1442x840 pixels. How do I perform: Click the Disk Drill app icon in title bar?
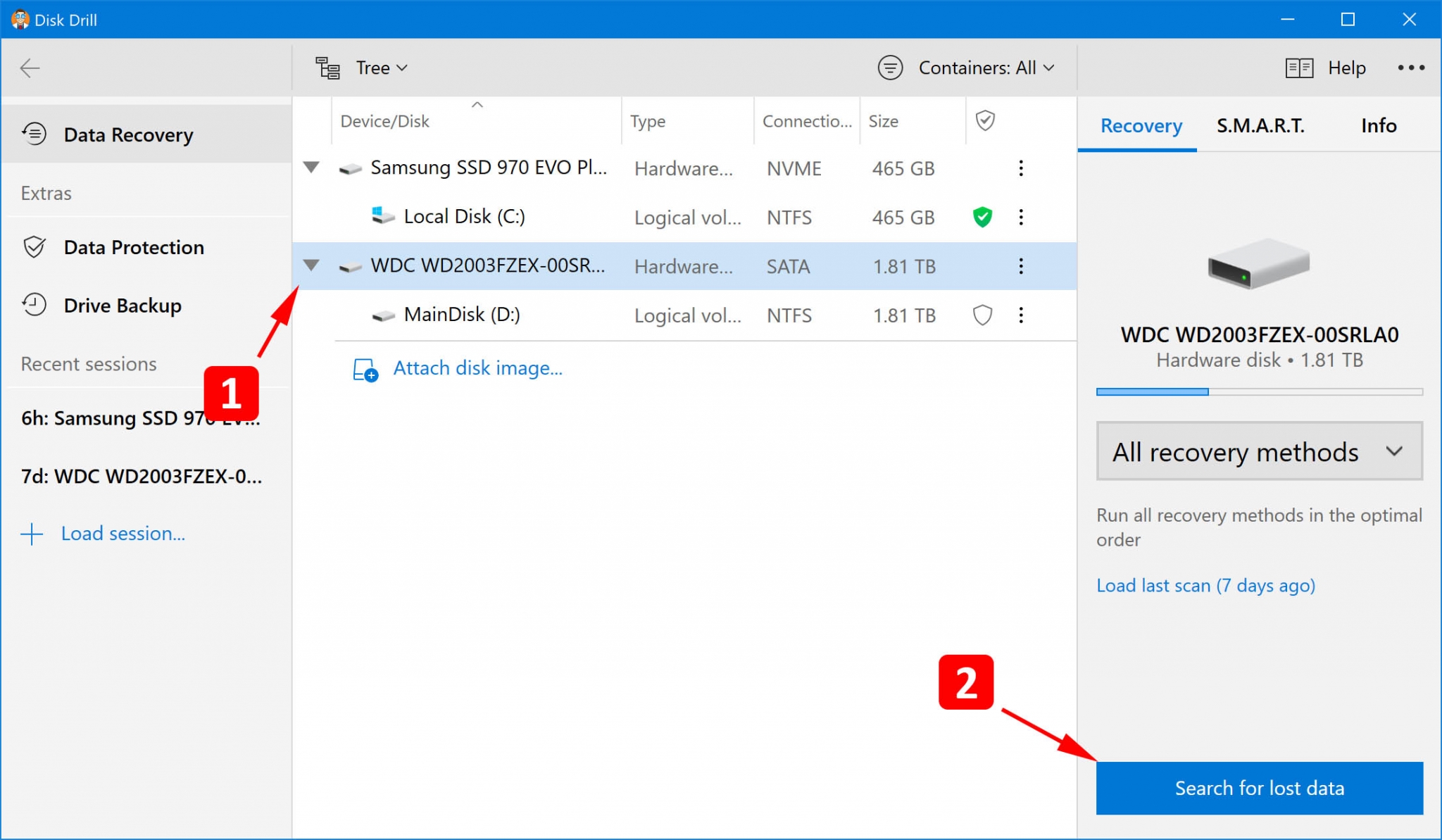[x=20, y=20]
